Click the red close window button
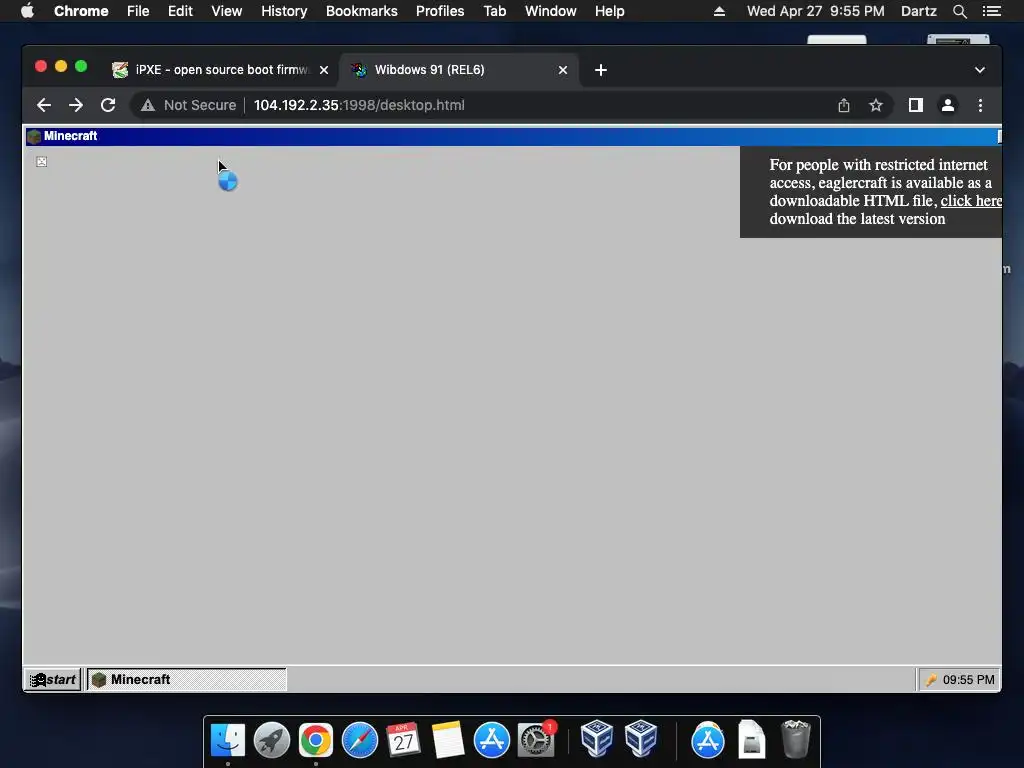 [40, 66]
